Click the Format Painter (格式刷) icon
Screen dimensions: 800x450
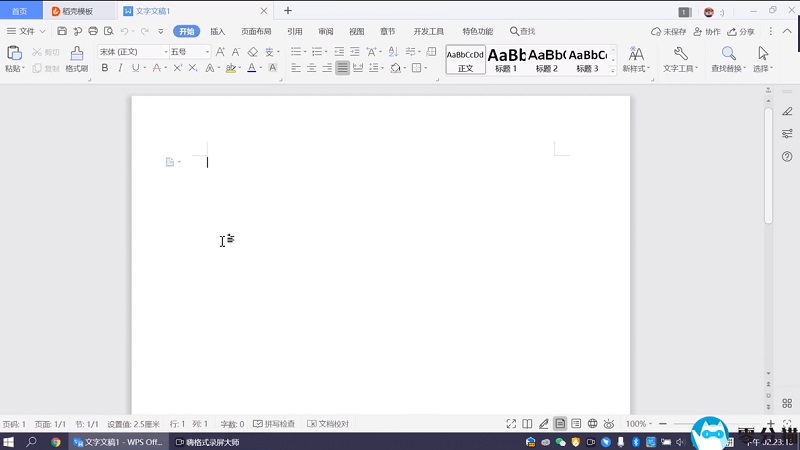(x=77, y=58)
